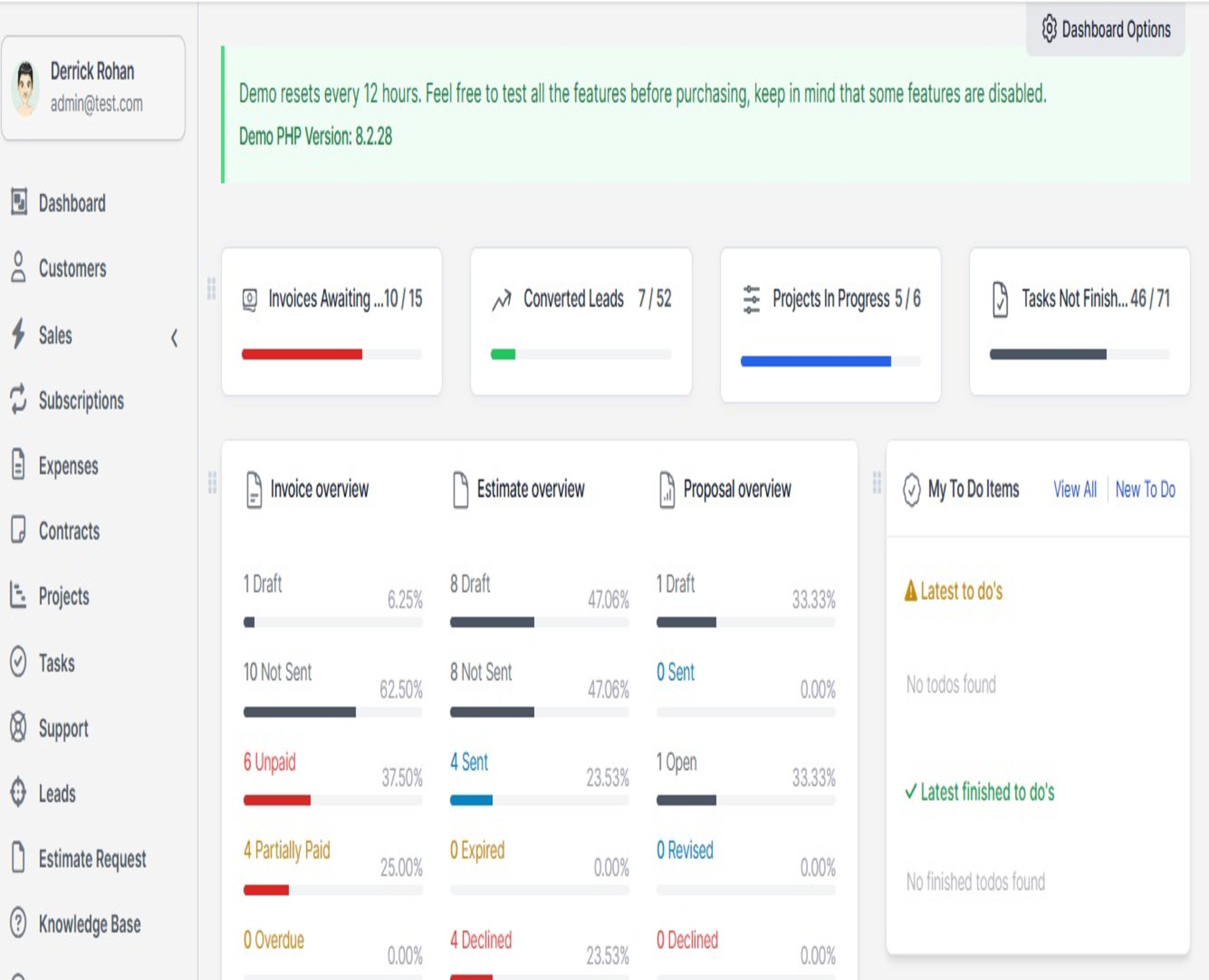Click the New To Do link
This screenshot has height=980, width=1209.
1145,489
